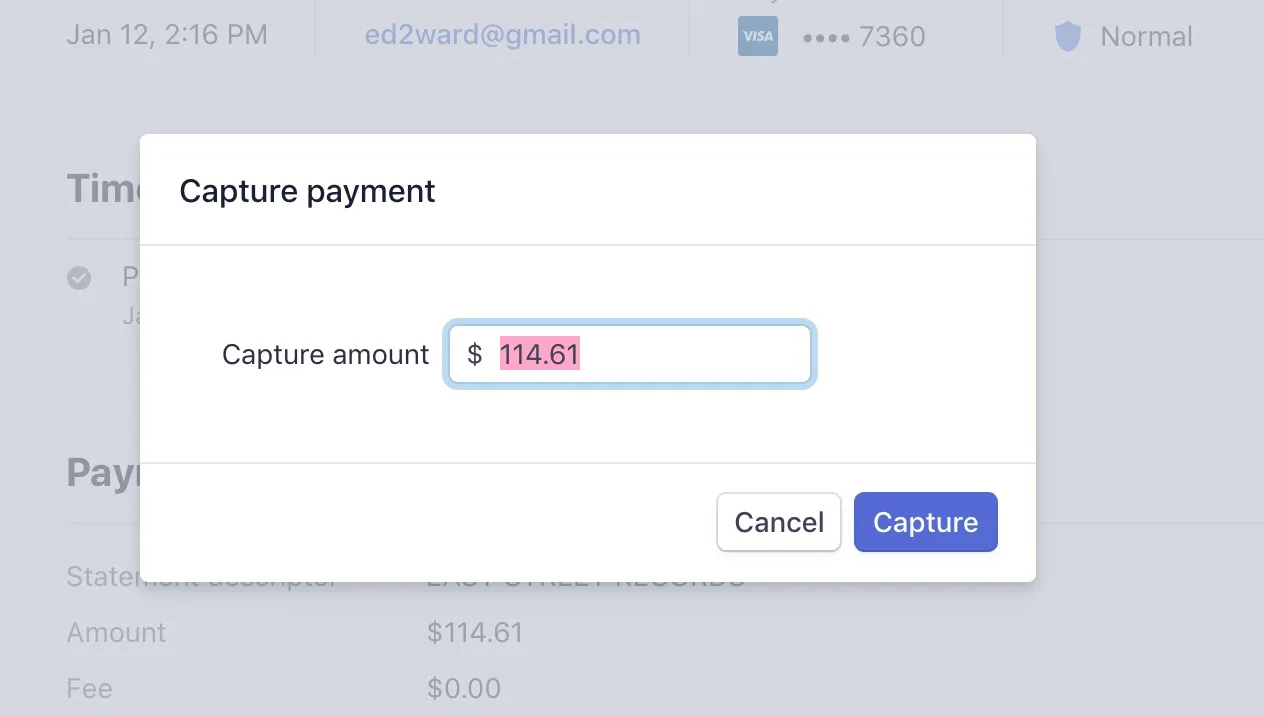
Task: Click the timeline checkmark circle icon
Action: pos(79,278)
